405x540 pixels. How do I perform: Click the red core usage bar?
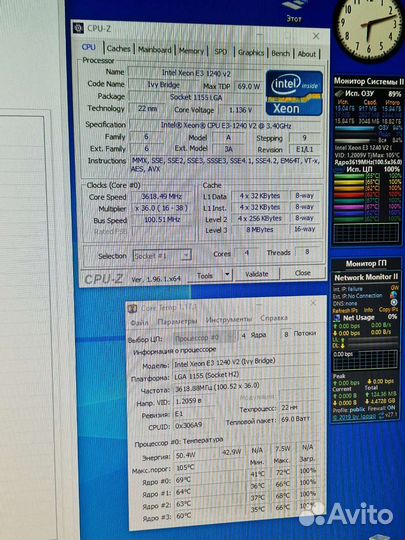coord(349,195)
